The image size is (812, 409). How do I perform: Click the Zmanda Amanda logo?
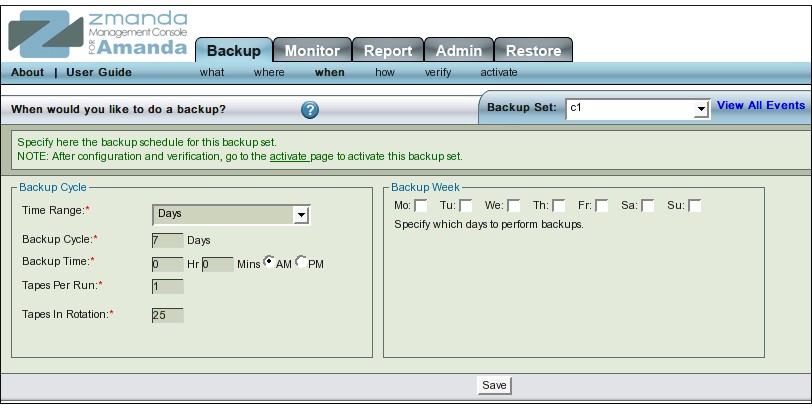(97, 34)
